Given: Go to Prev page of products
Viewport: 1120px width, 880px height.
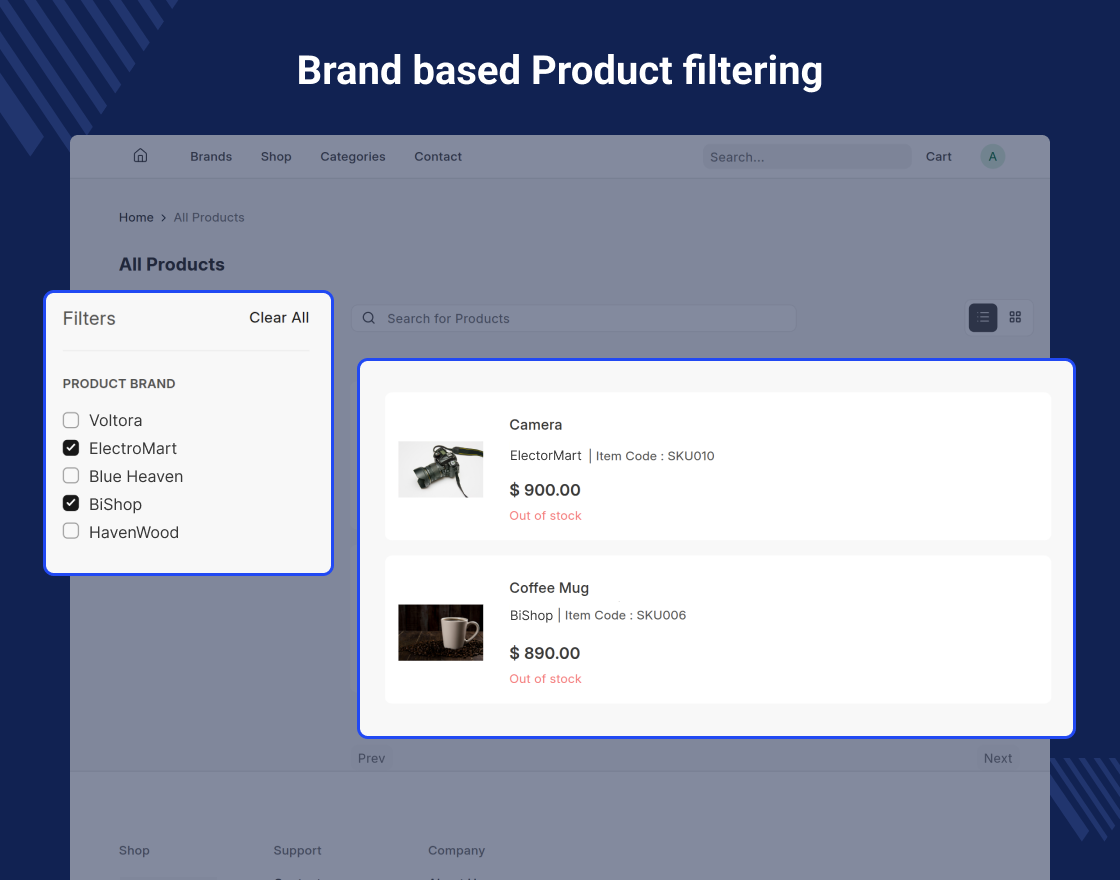Looking at the screenshot, I should 371,758.
